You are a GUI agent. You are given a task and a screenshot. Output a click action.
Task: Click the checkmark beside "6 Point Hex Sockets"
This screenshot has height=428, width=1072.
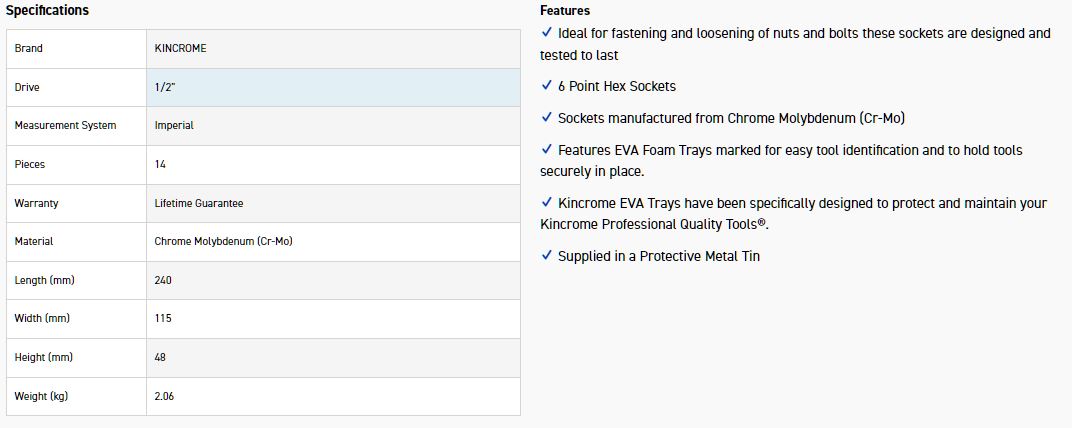point(546,86)
